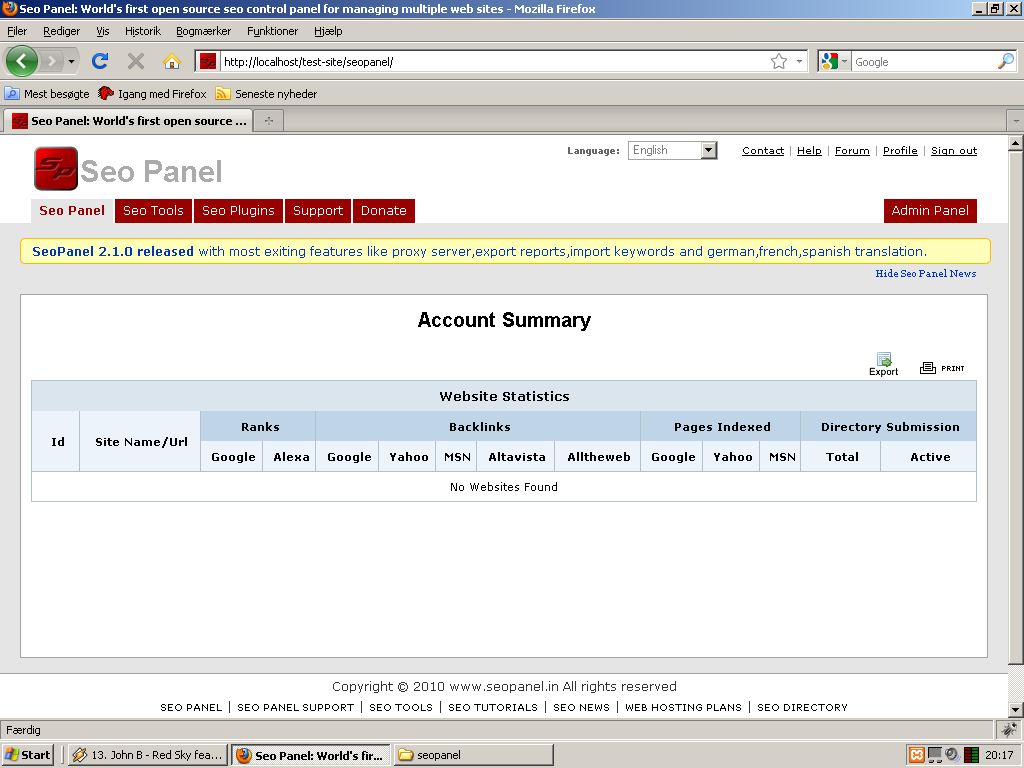Click the Seo Panel Firefox taskbar button

(310, 755)
